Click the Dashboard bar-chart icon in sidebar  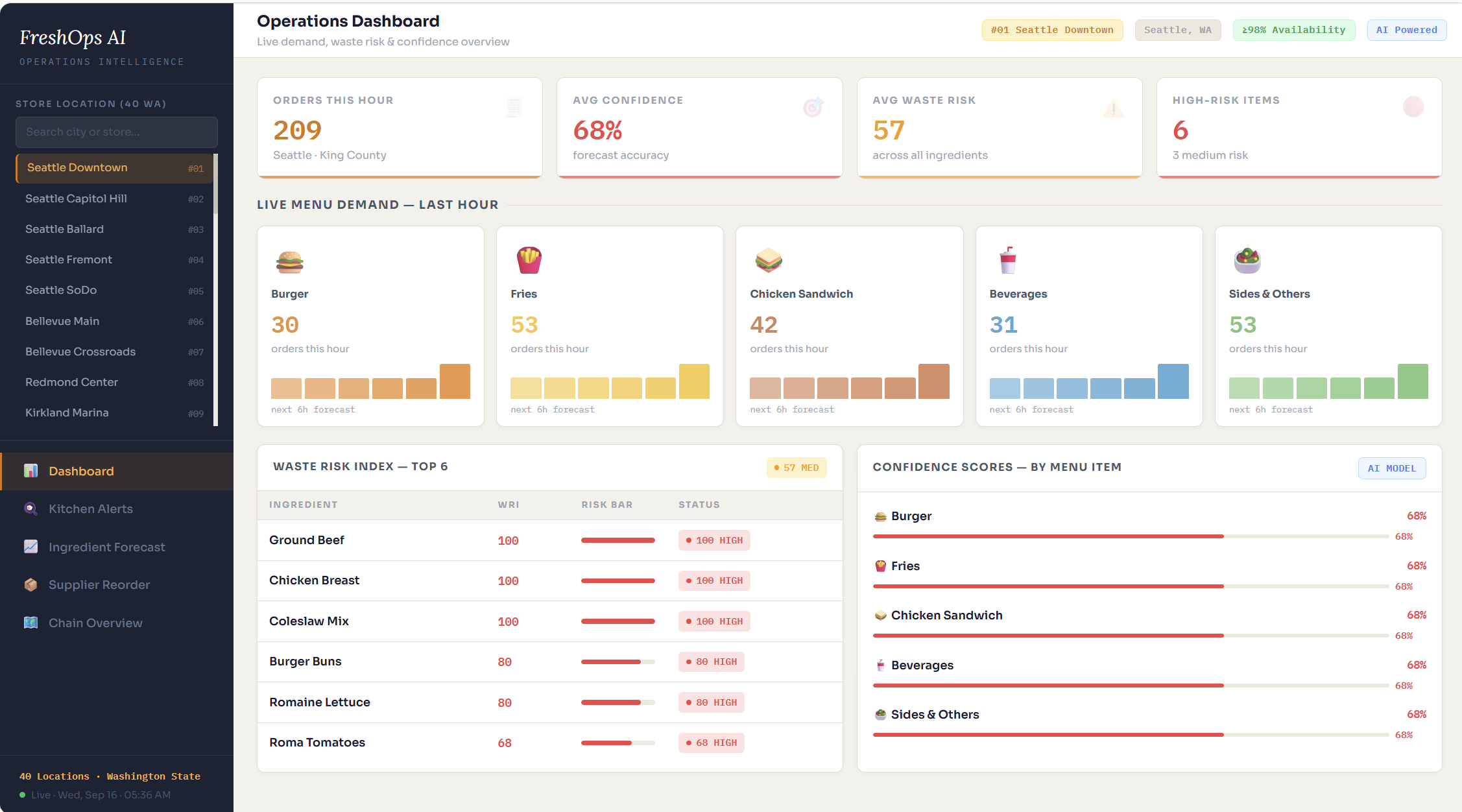pyautogui.click(x=30, y=471)
